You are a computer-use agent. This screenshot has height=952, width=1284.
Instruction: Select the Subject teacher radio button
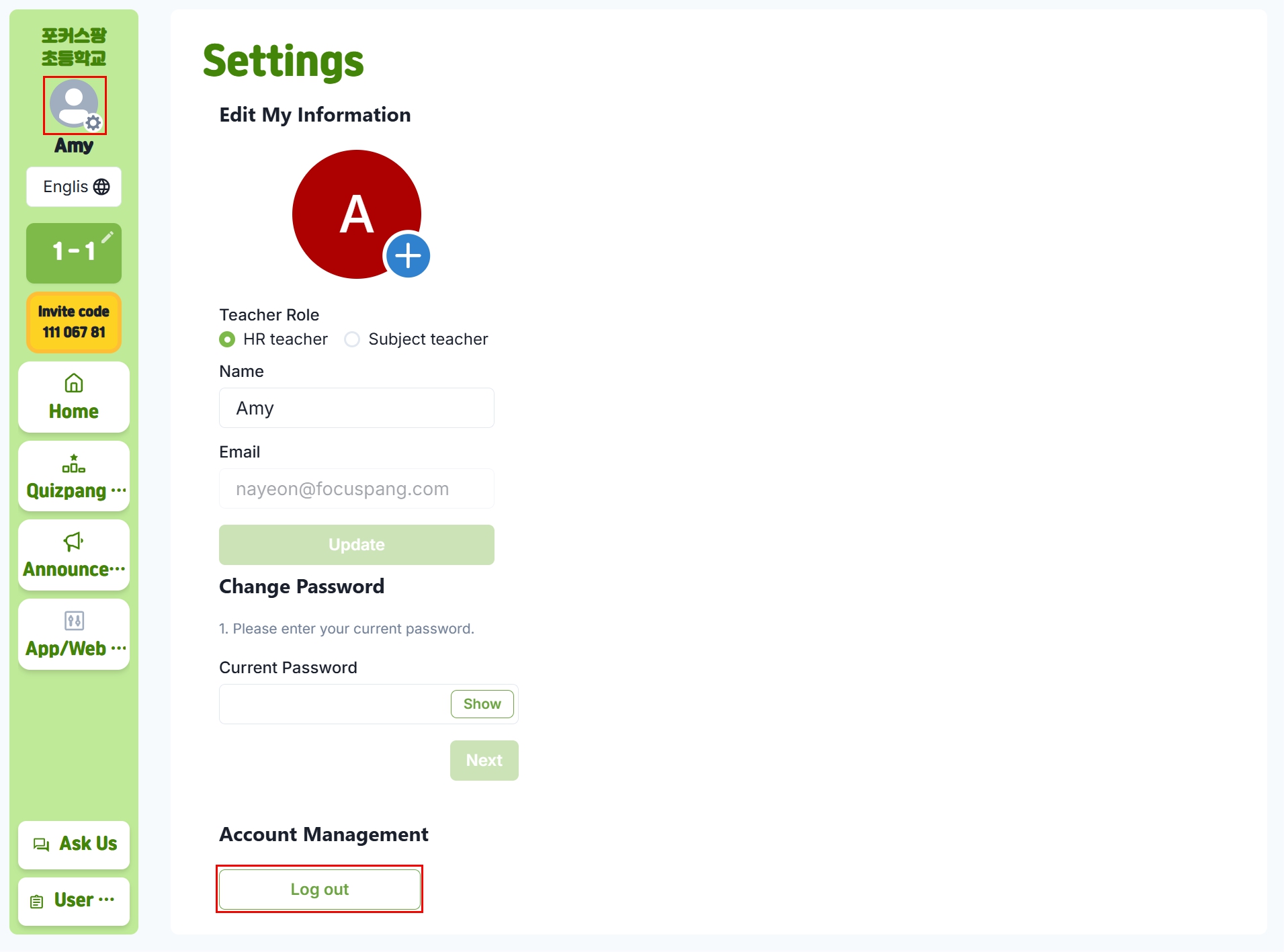[352, 339]
